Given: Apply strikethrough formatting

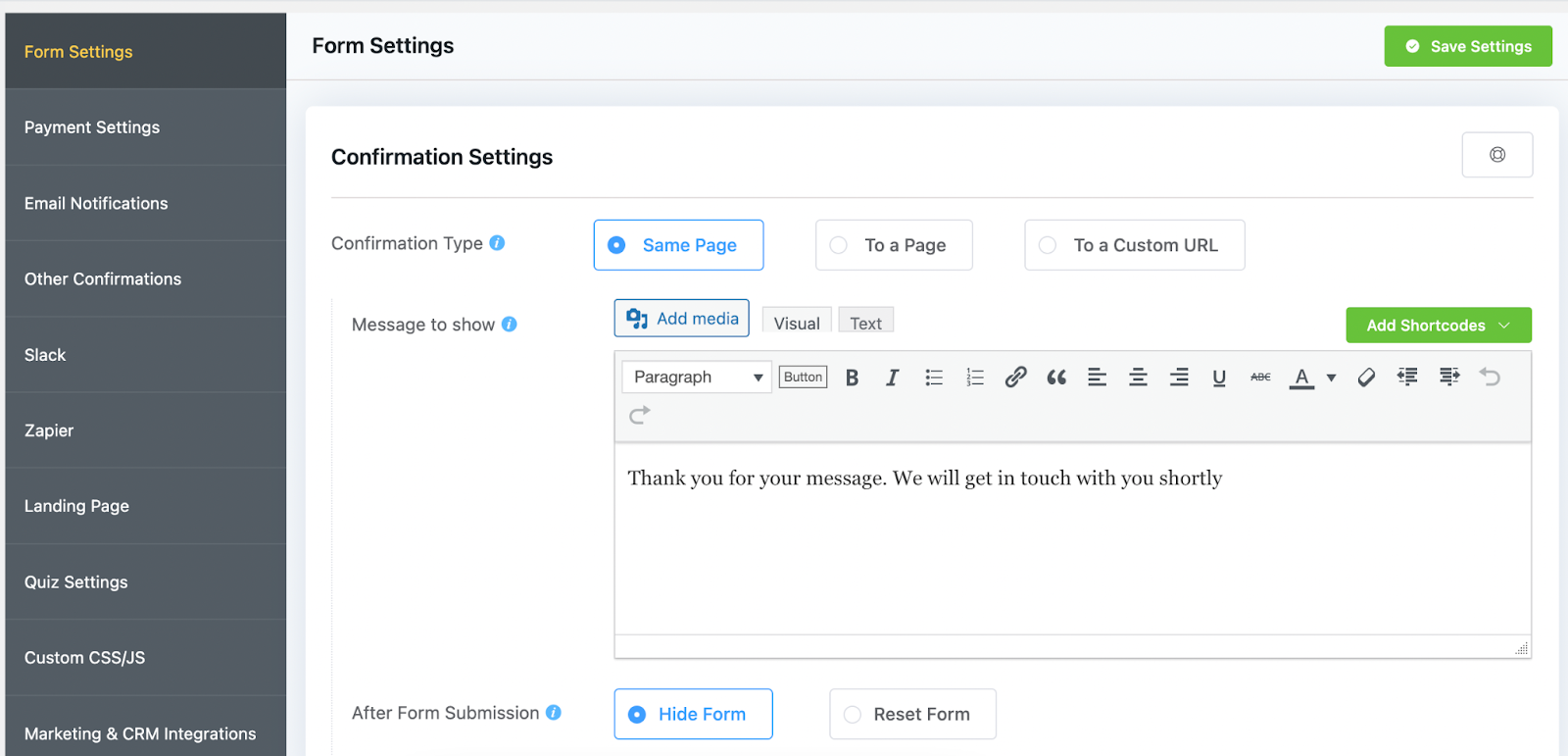Looking at the screenshot, I should 1260,378.
